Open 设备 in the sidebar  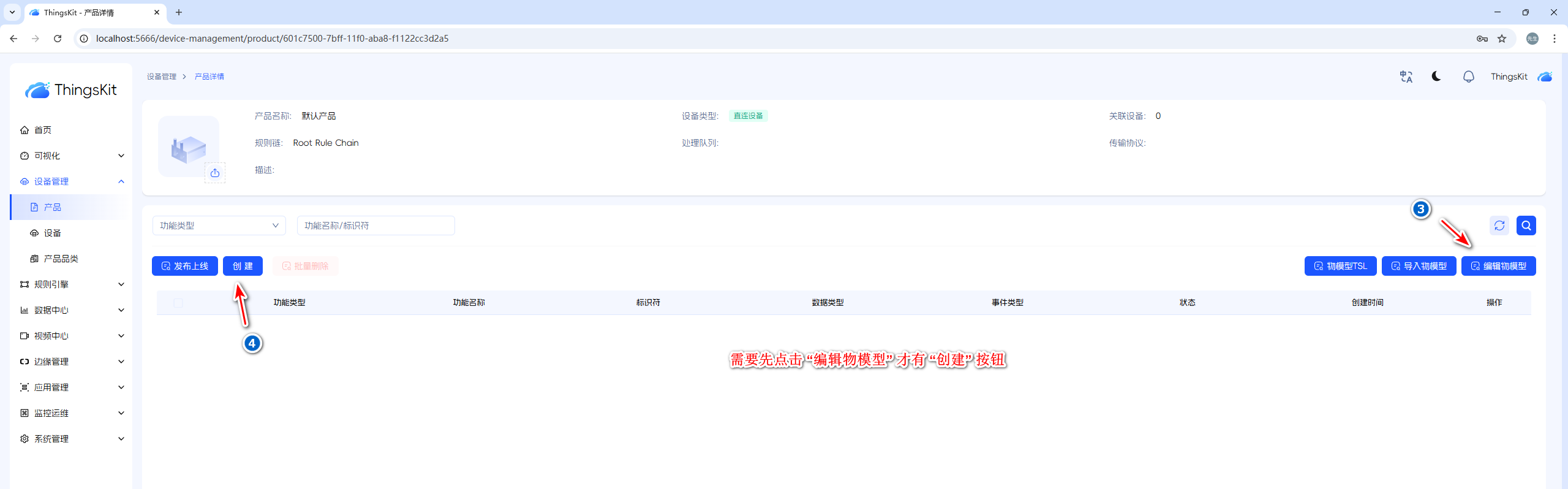coord(53,233)
